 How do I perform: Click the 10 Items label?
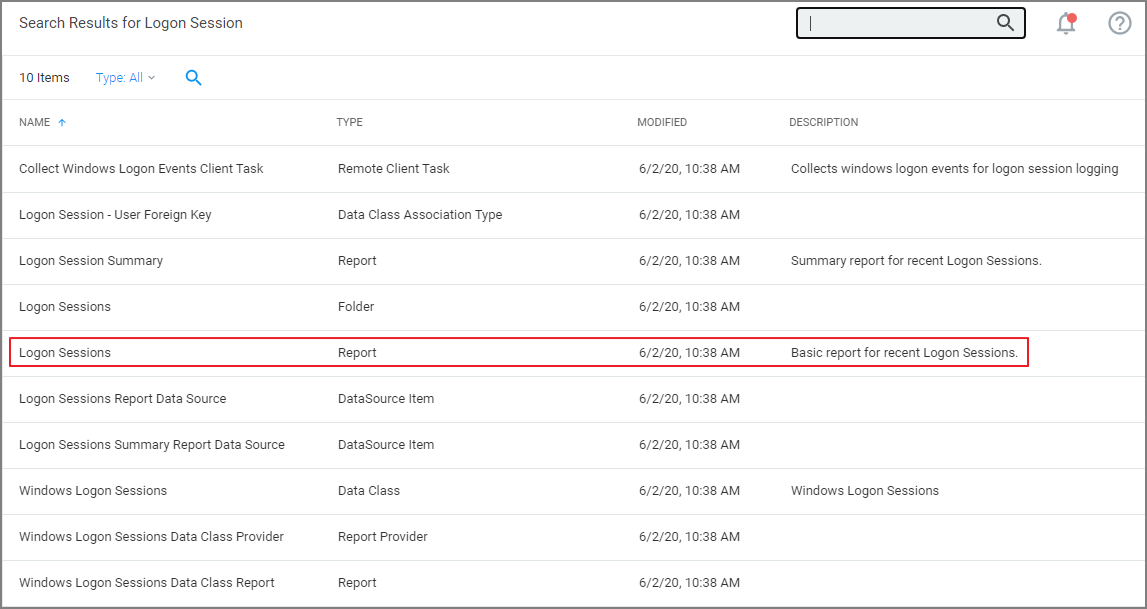point(44,77)
